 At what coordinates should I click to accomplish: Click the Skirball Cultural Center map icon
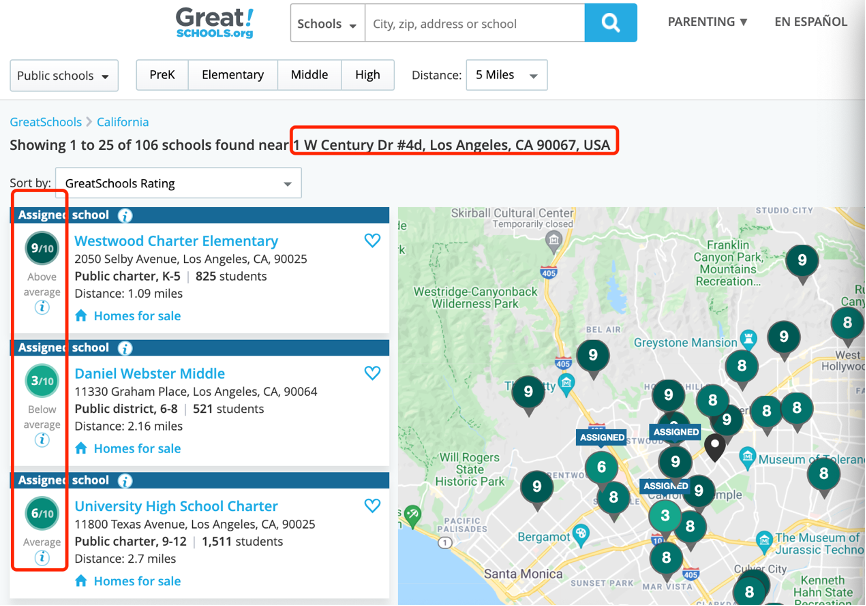pos(553,240)
